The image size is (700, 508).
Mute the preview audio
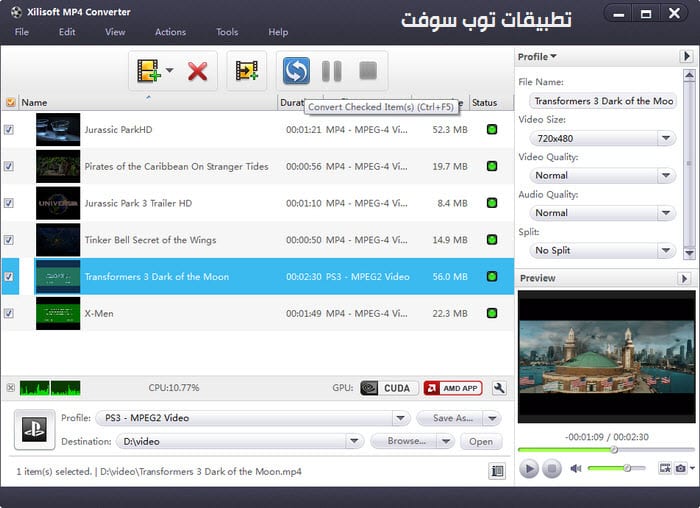click(576, 468)
